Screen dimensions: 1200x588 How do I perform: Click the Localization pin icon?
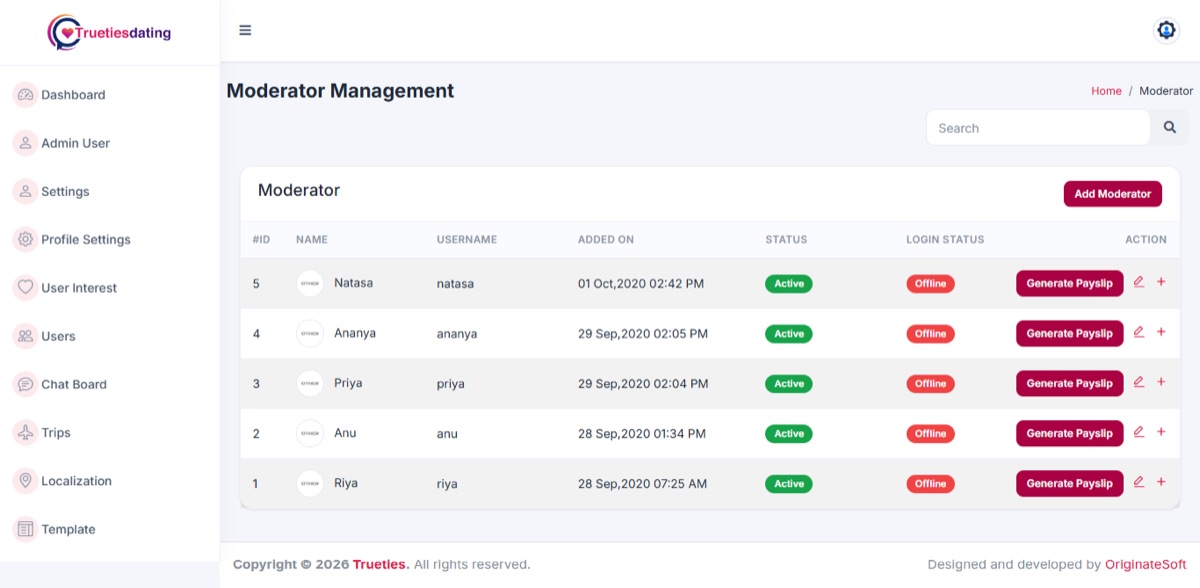[25, 481]
